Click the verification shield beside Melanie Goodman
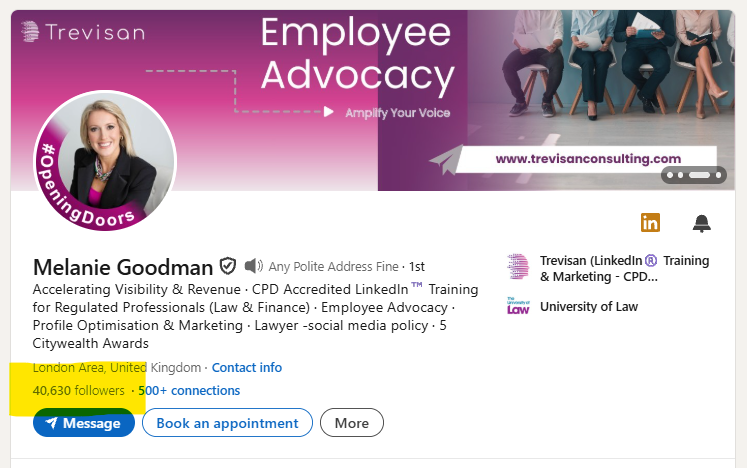This screenshot has height=468, width=747. pyautogui.click(x=228, y=266)
